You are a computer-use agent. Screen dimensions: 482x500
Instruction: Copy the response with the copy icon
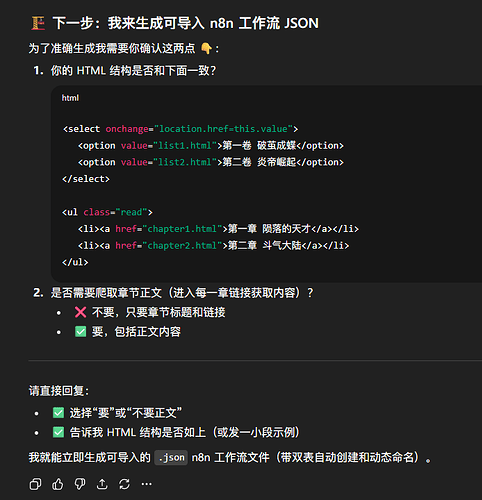click(x=35, y=484)
